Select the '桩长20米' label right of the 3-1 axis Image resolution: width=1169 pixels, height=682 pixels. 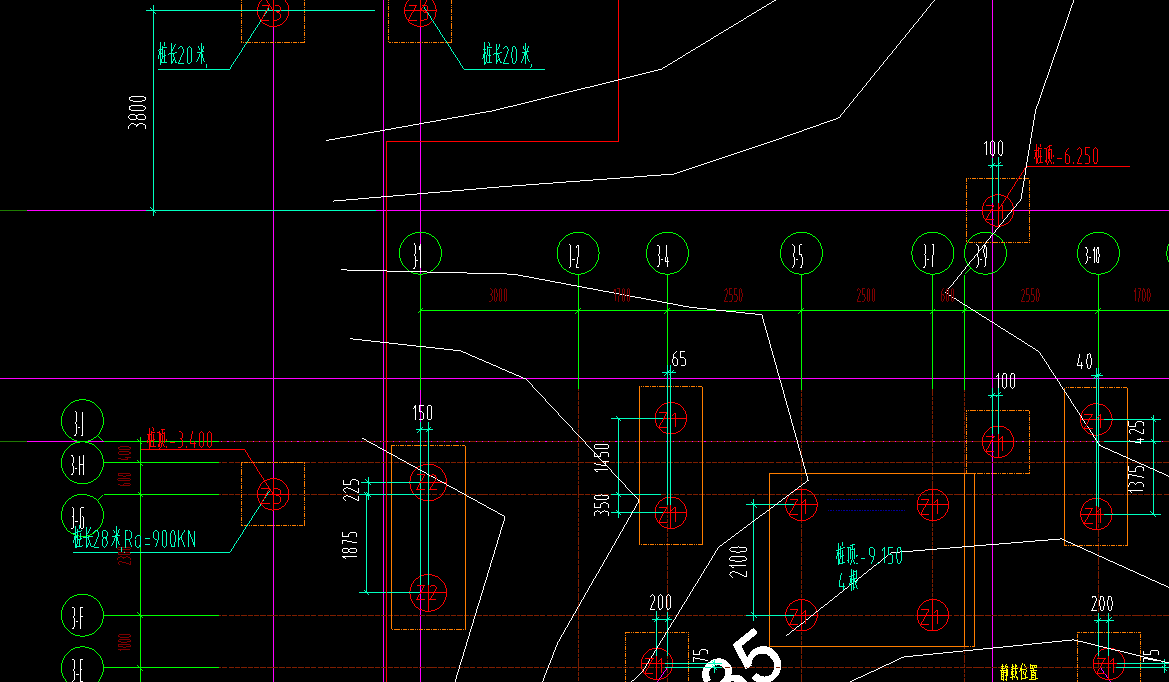(507, 54)
